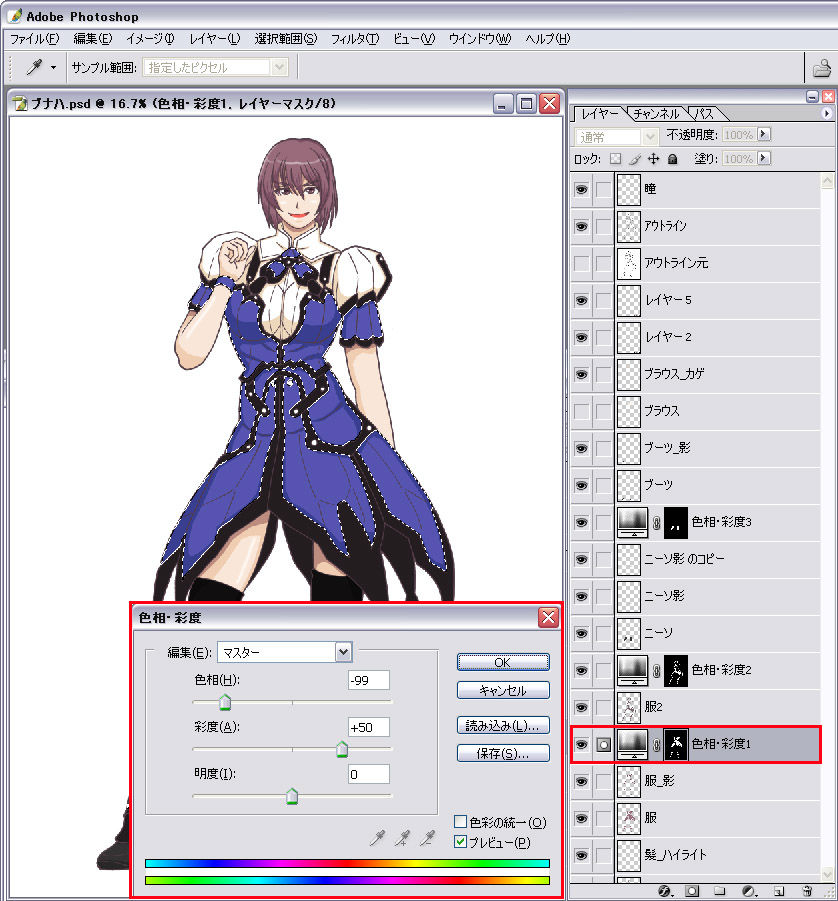This screenshot has height=901, width=838.
Task: Delete a layer using the trash icon
Action: 806,889
